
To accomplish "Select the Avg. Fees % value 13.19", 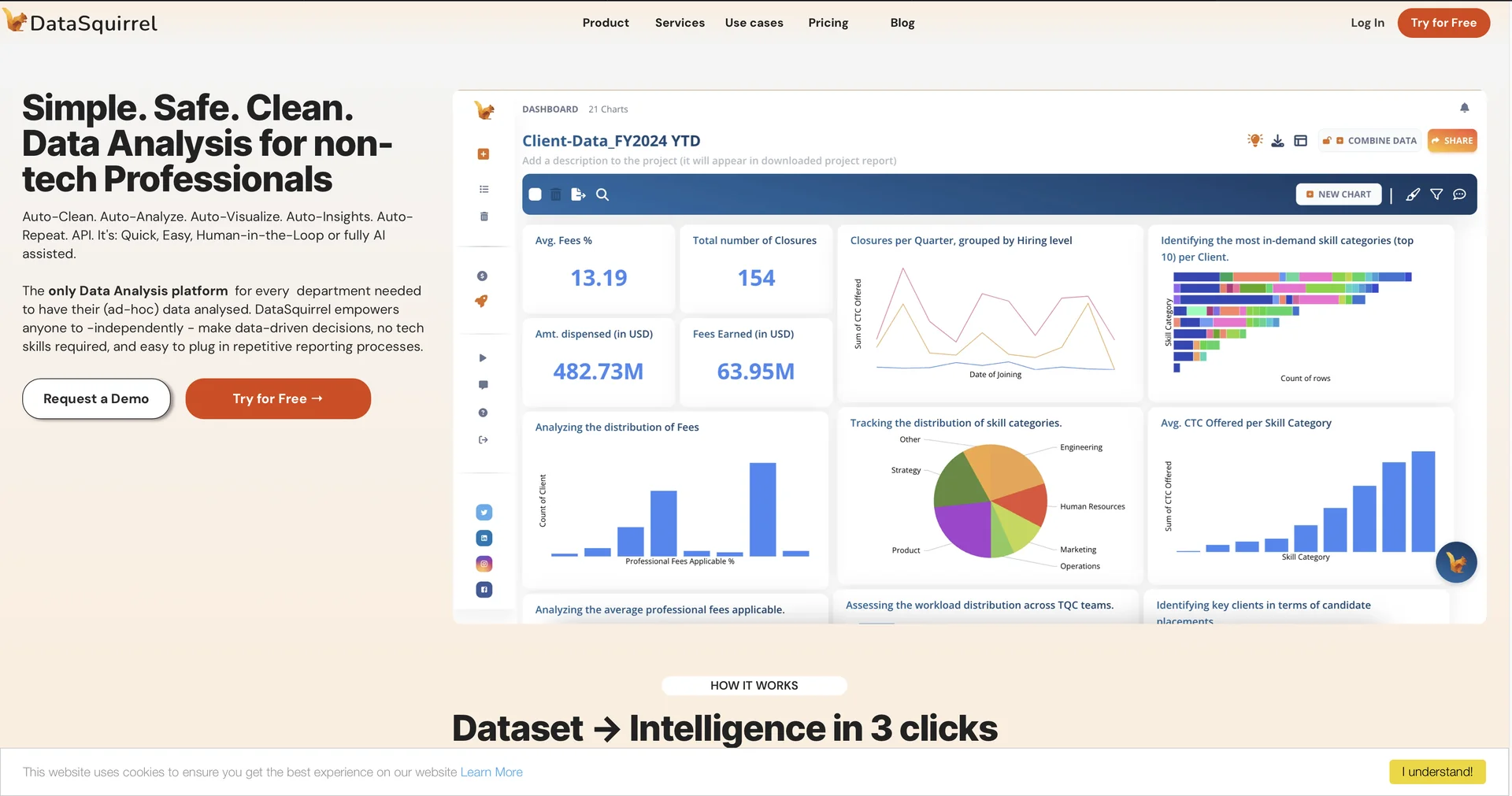I will pos(598,278).
